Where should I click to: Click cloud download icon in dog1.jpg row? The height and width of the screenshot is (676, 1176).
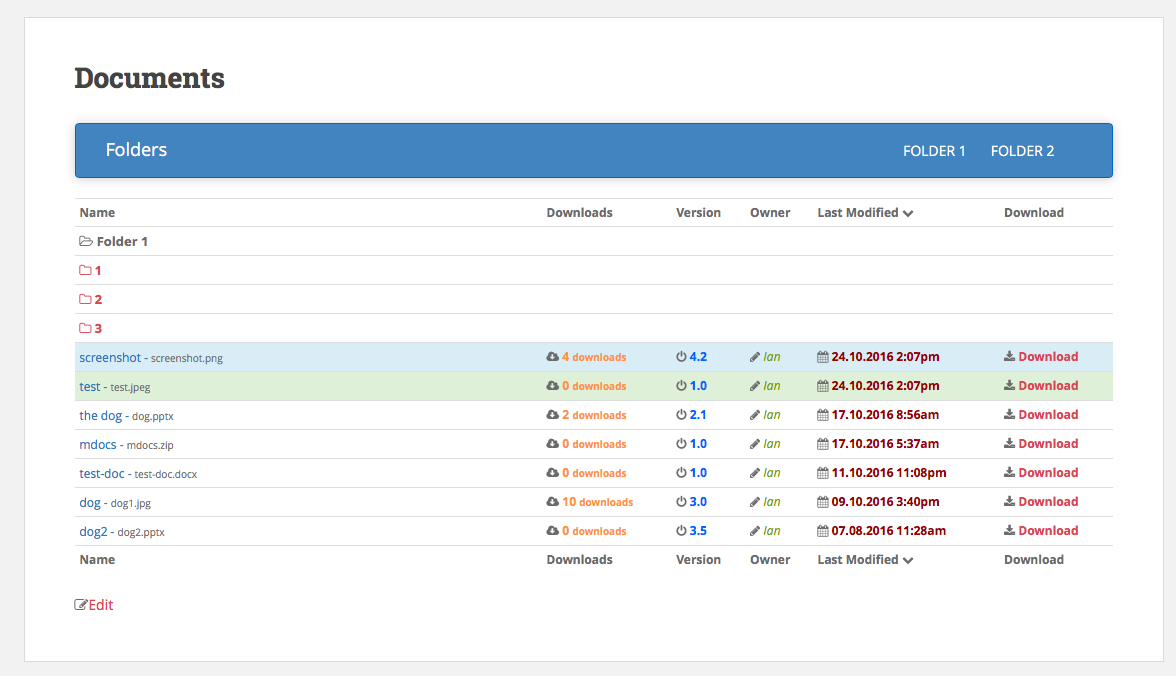pyautogui.click(x=553, y=502)
